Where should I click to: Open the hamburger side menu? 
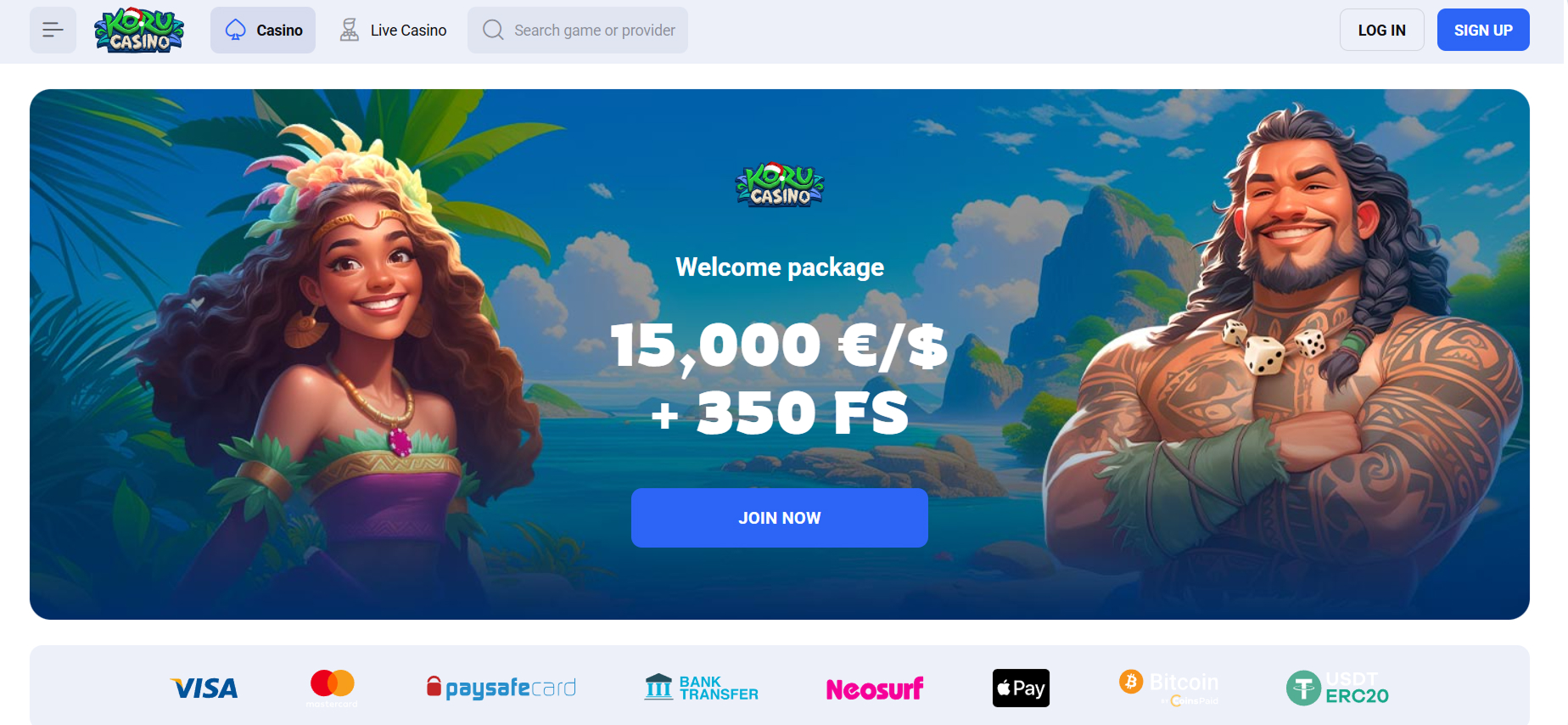click(x=53, y=31)
